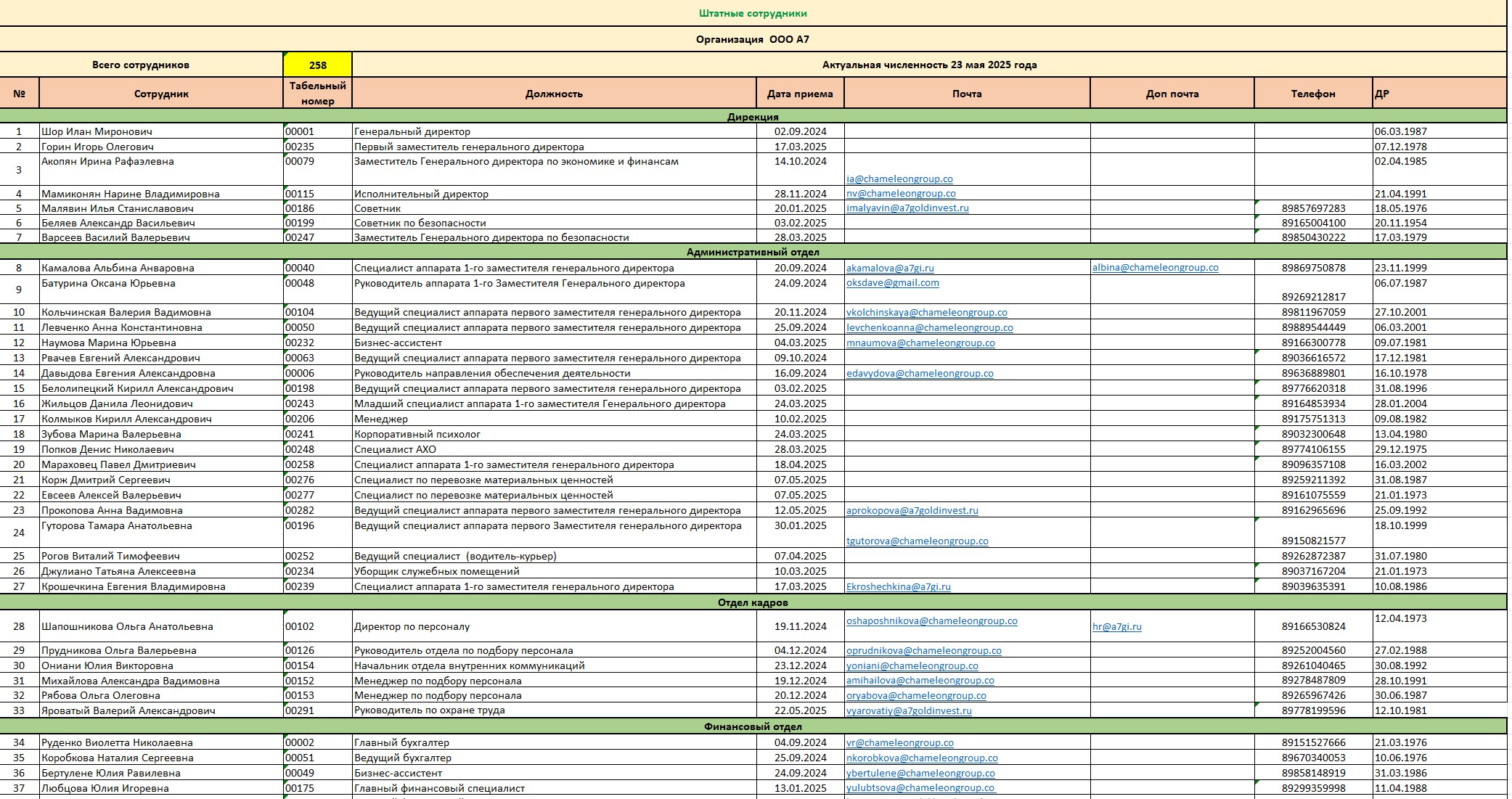Select the yellow cell showing 258
The height and width of the screenshot is (799, 1512).
point(317,65)
